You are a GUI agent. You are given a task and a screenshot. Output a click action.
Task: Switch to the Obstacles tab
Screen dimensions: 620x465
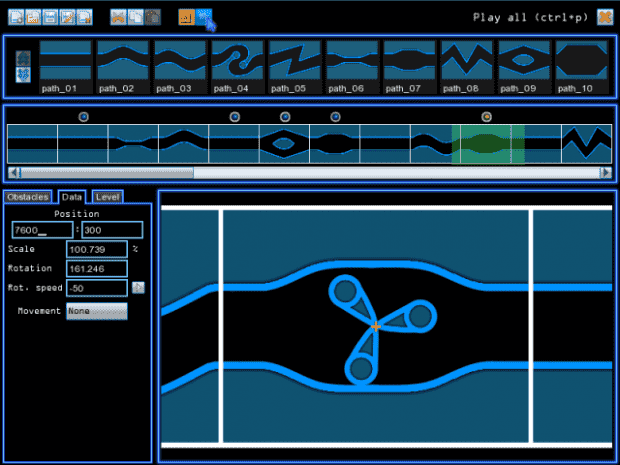pyautogui.click(x=27, y=197)
